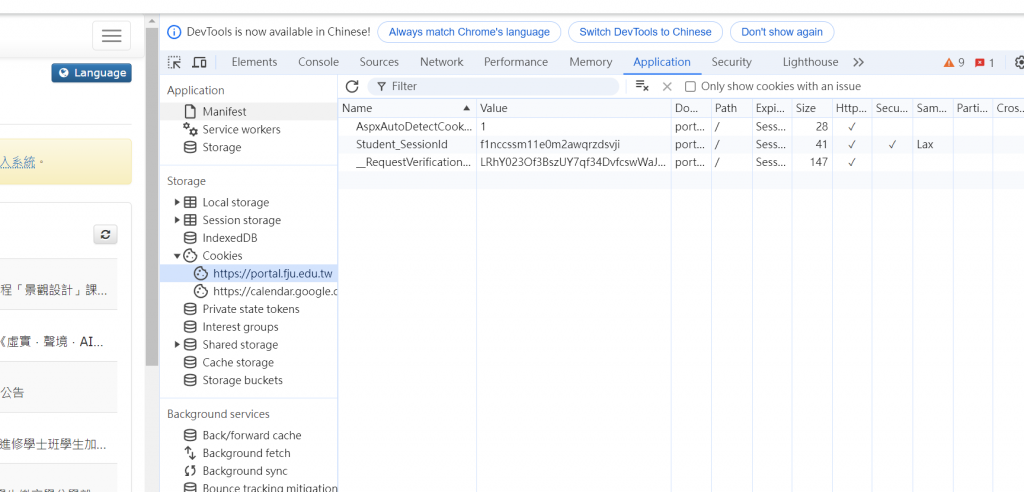Click the Language button on the webpage
The width and height of the screenshot is (1024, 492).
click(91, 73)
